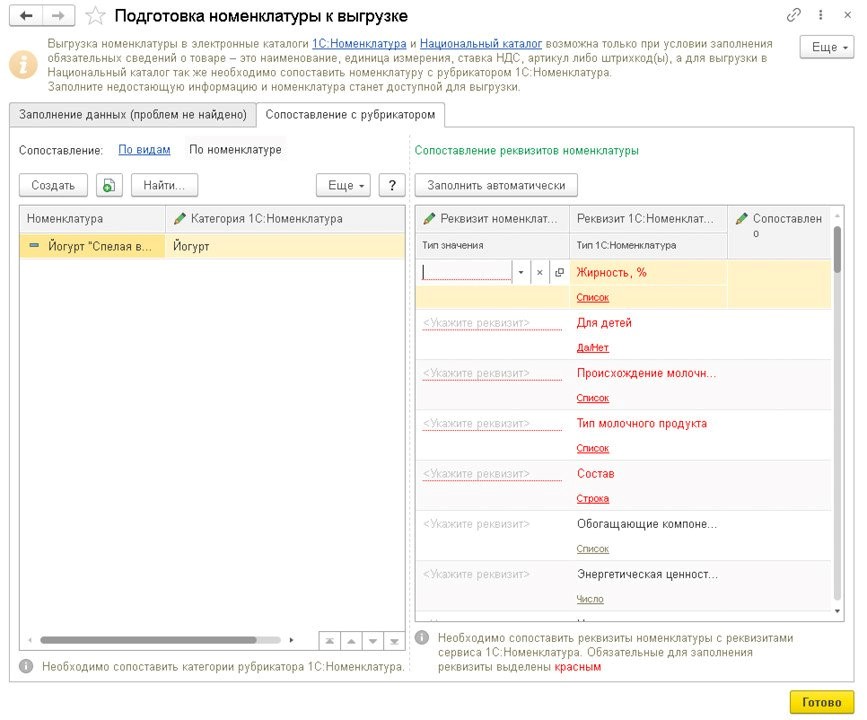Move to the first row in nomenclature list
The image size is (867, 720).
click(328, 640)
